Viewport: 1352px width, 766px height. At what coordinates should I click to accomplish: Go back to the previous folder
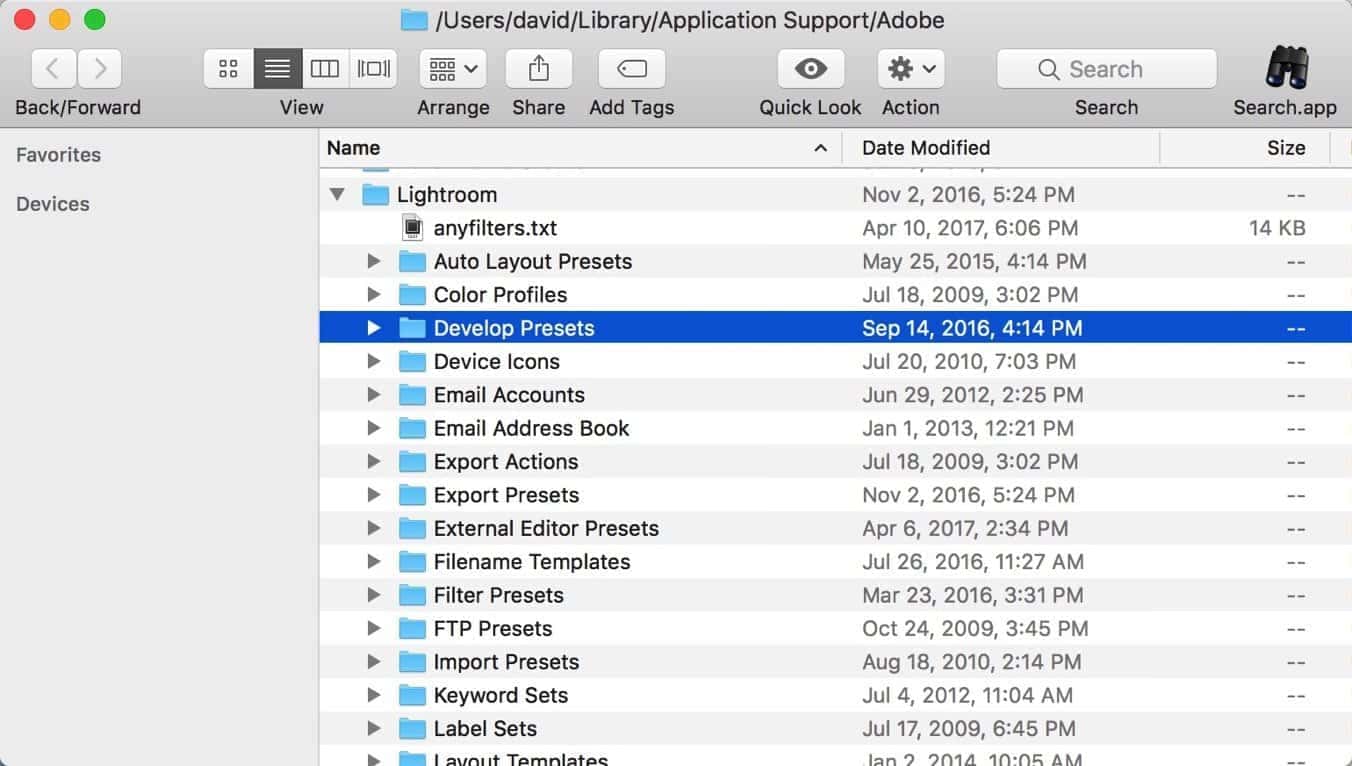[x=54, y=69]
